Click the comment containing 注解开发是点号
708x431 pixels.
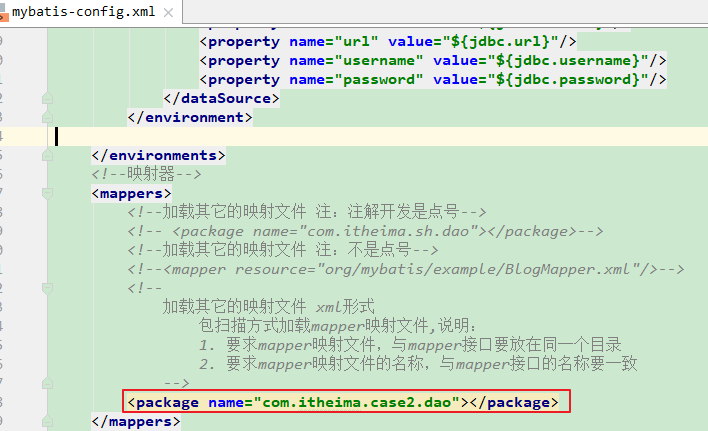307,212
